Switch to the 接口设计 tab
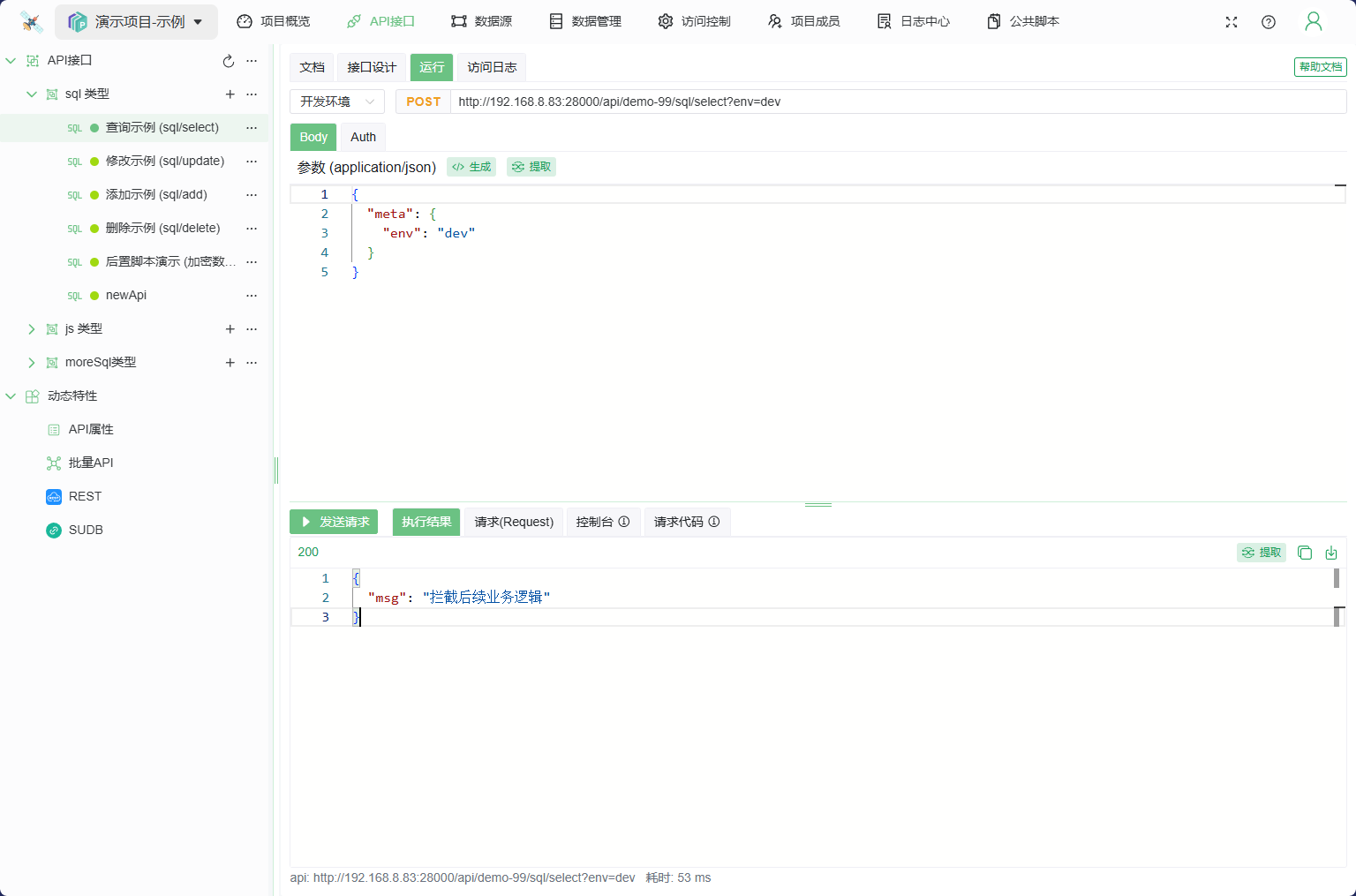 point(372,67)
